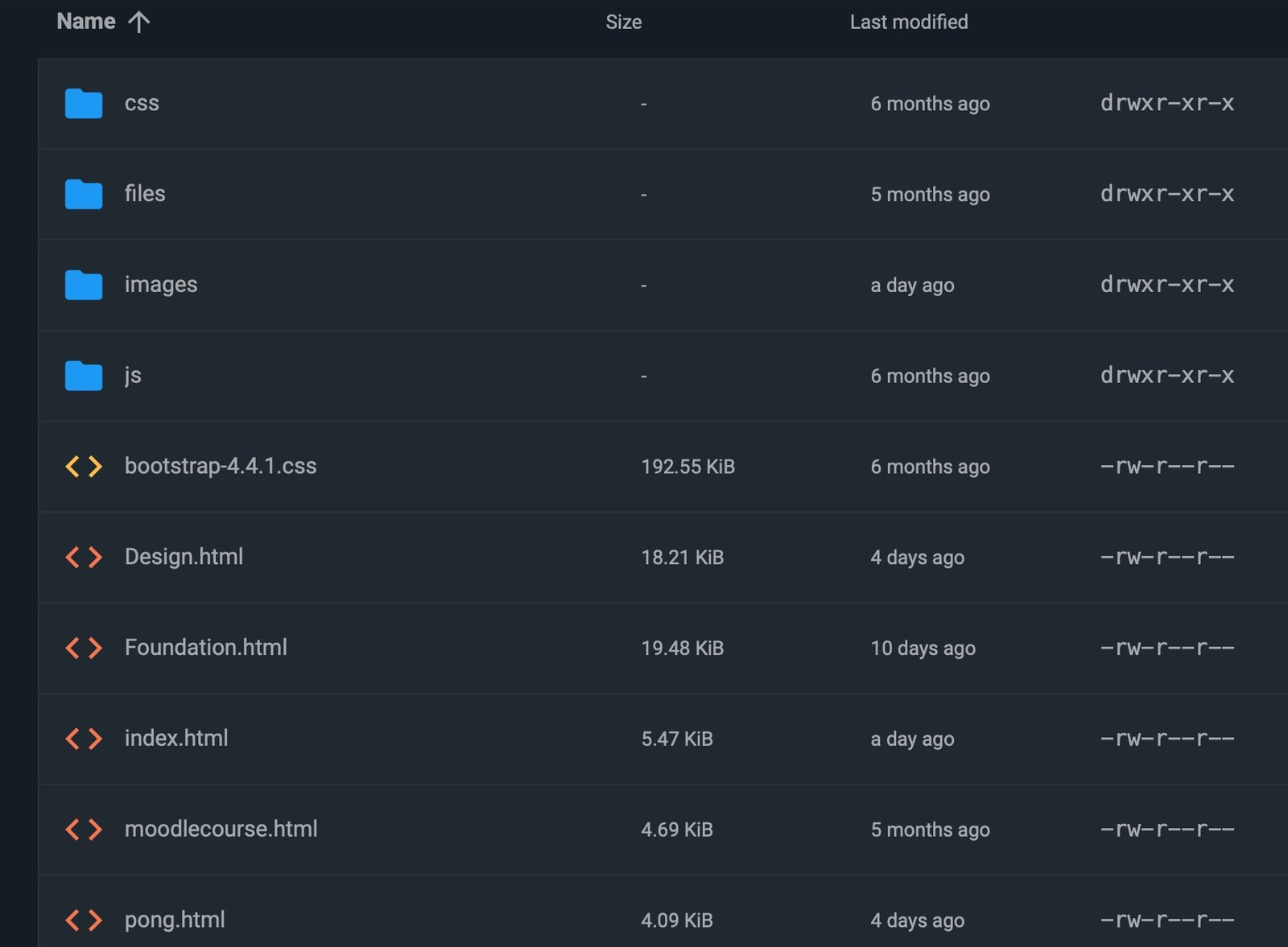
Task: Click the code icon beside index.html
Action: pos(83,739)
